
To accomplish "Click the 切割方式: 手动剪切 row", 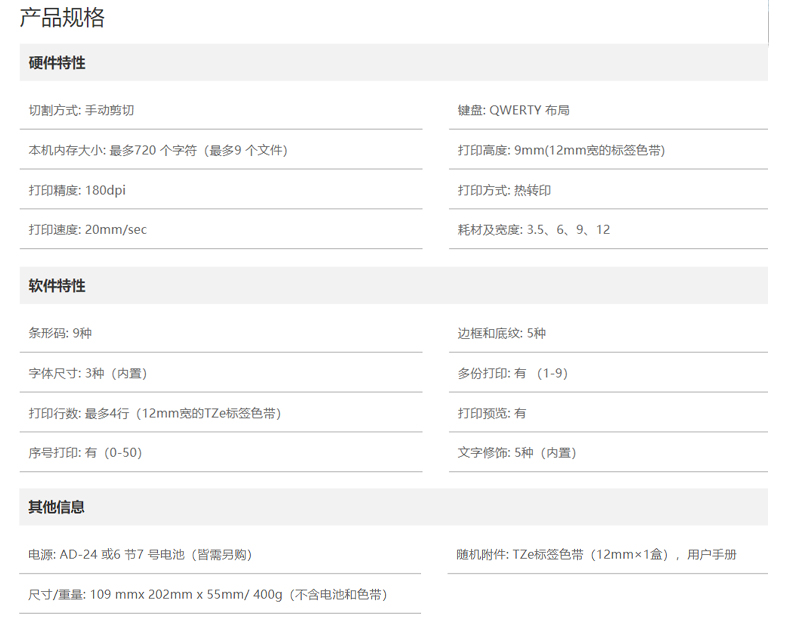I will 81,110.
